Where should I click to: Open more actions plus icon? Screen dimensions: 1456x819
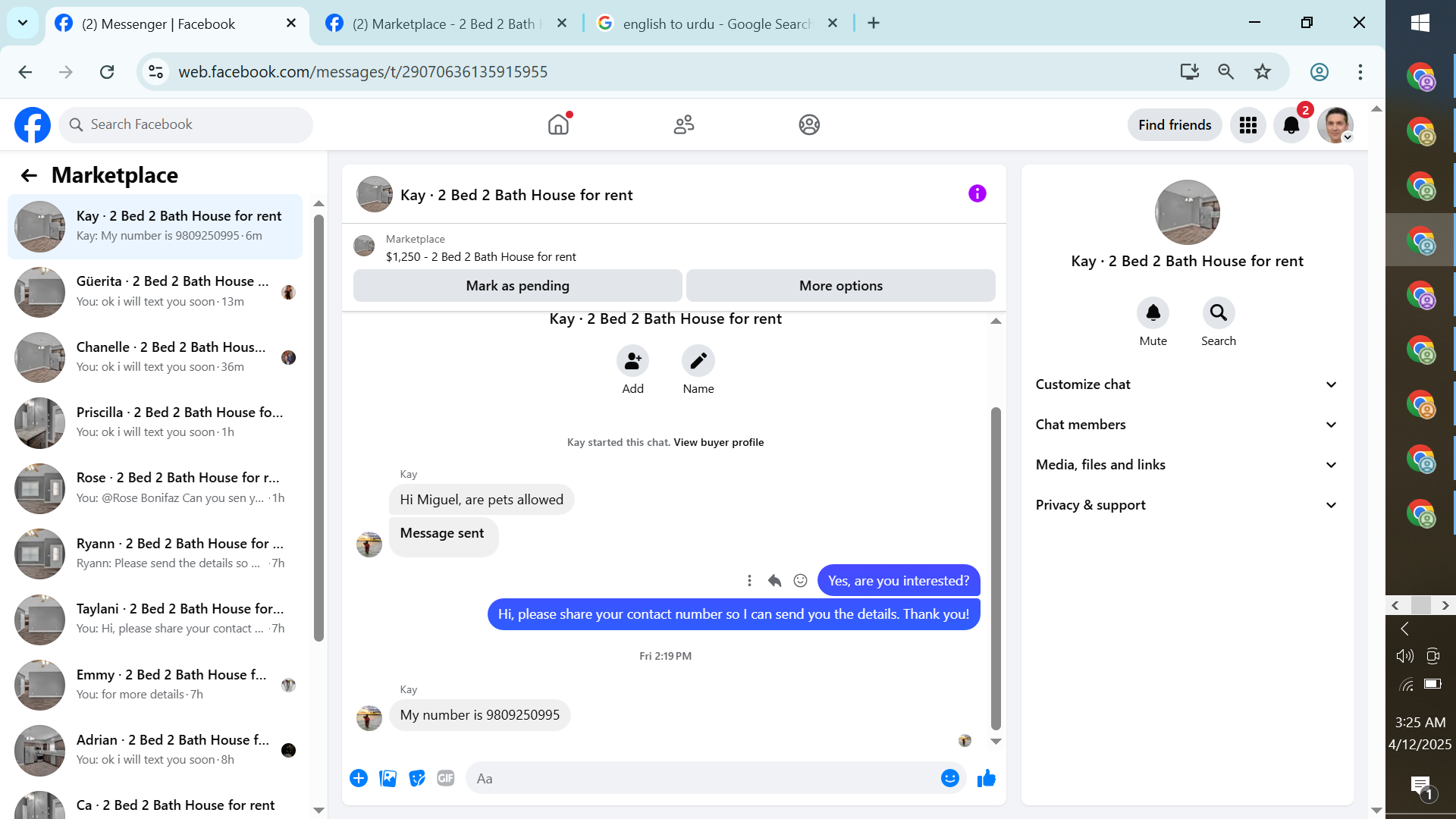pyautogui.click(x=359, y=778)
